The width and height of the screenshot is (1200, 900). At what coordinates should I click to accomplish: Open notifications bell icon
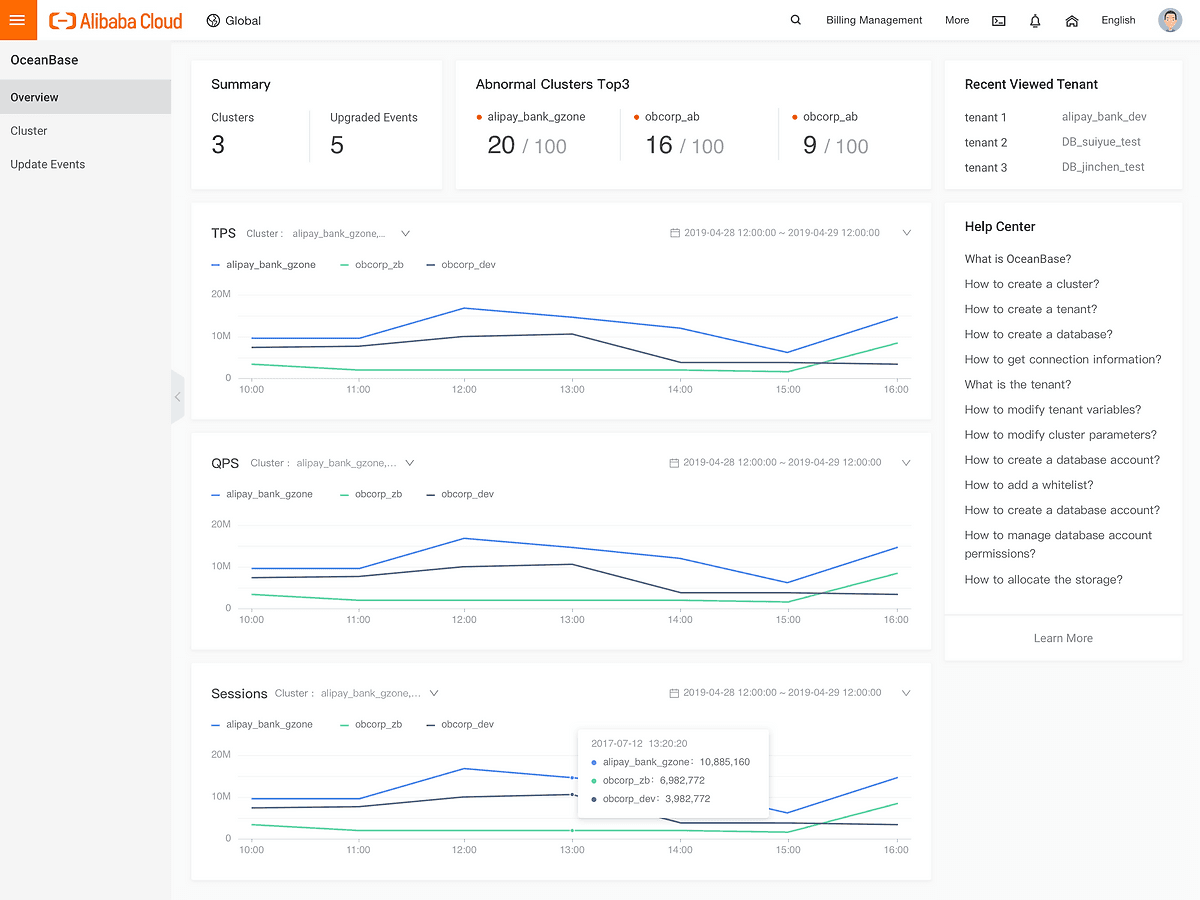1035,21
